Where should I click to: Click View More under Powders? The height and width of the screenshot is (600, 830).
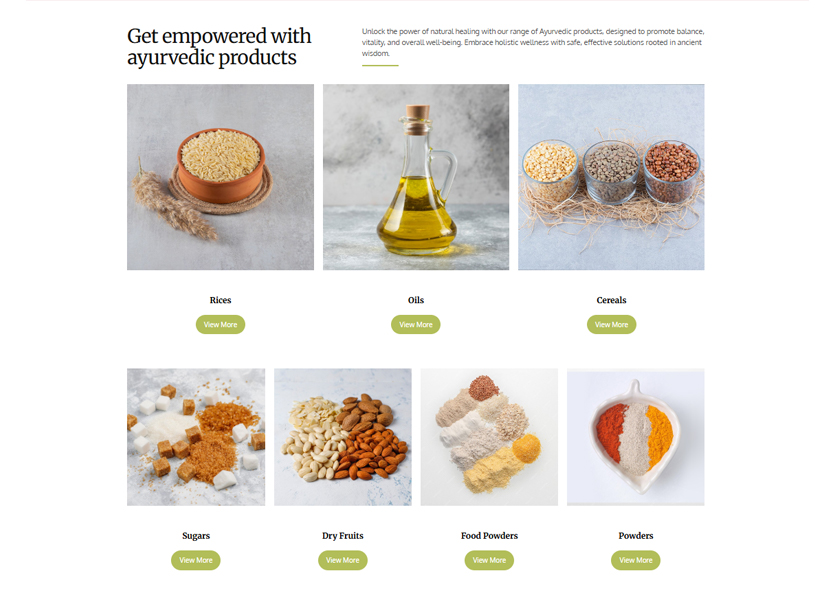click(x=636, y=560)
